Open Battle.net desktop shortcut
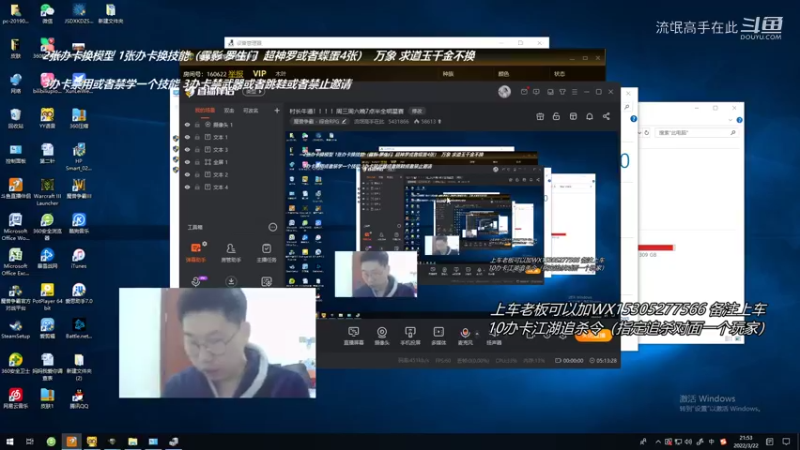 [79, 329]
